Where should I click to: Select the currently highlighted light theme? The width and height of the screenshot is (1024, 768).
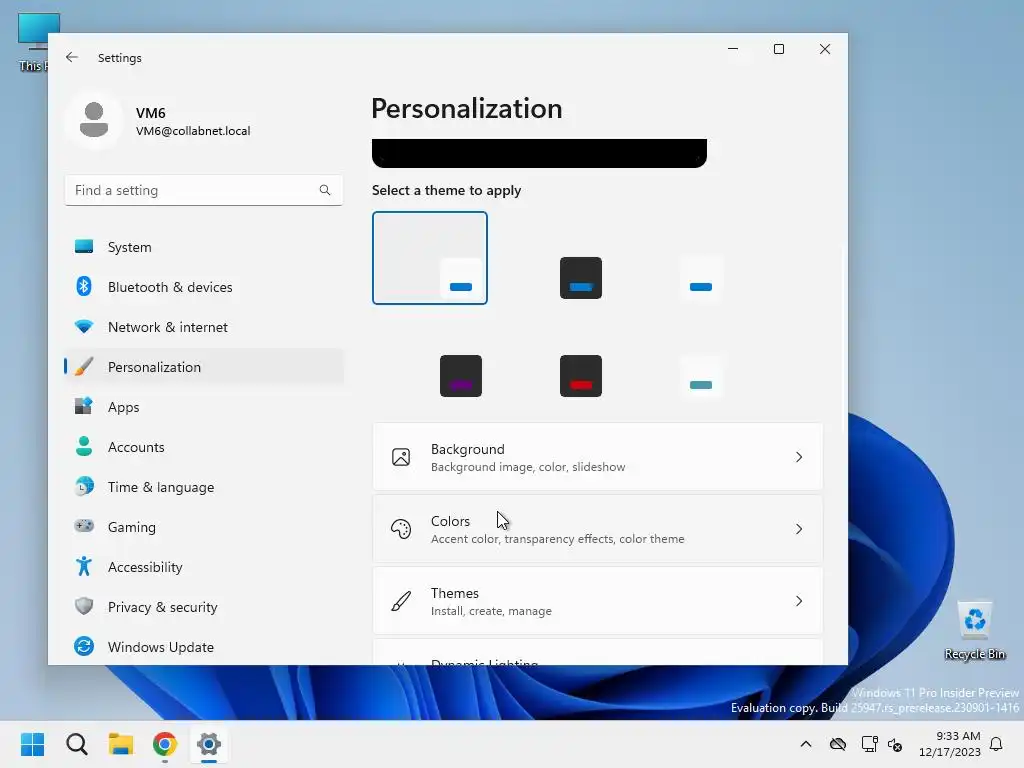click(x=430, y=258)
